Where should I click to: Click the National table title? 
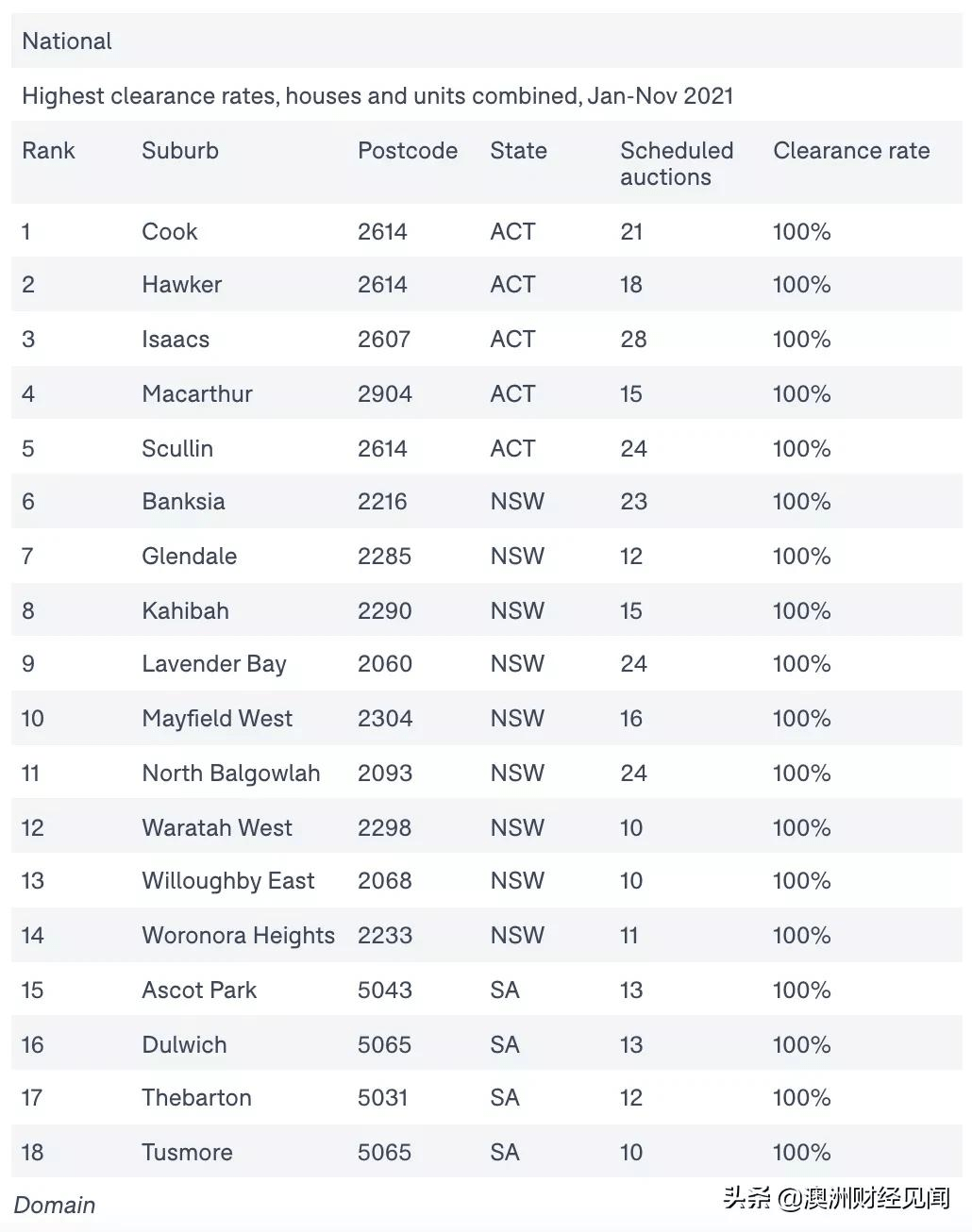pyautogui.click(x=67, y=42)
